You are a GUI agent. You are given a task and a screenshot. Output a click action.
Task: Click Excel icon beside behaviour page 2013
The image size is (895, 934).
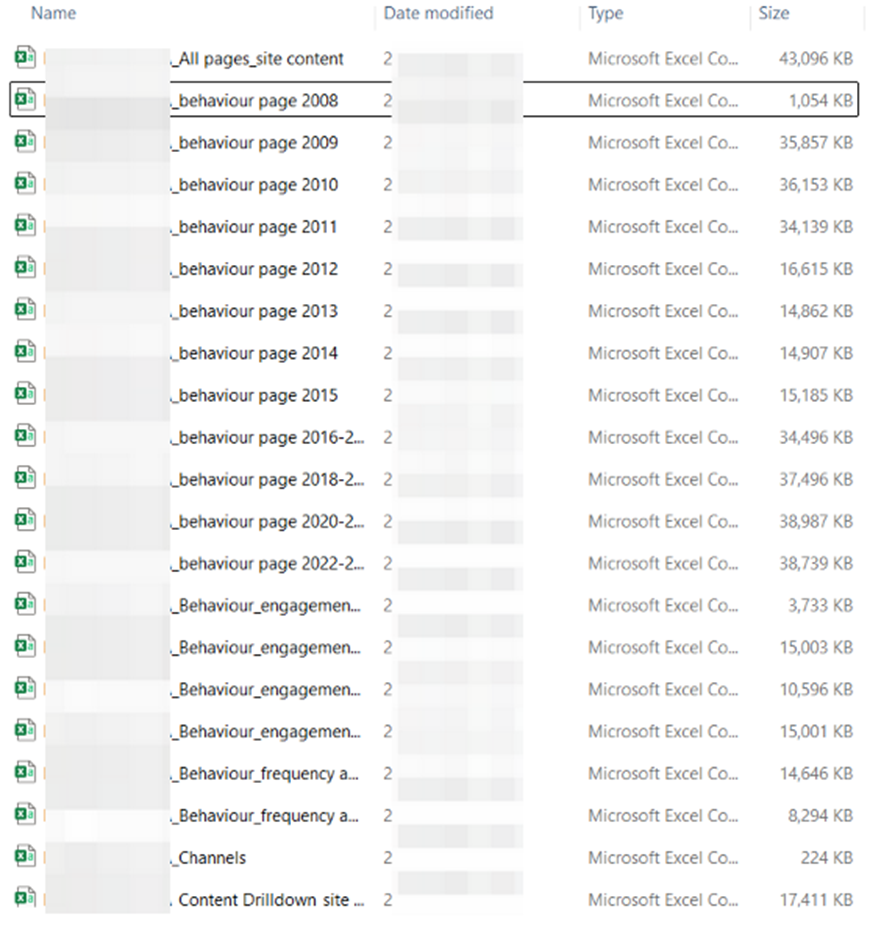click(x=25, y=310)
